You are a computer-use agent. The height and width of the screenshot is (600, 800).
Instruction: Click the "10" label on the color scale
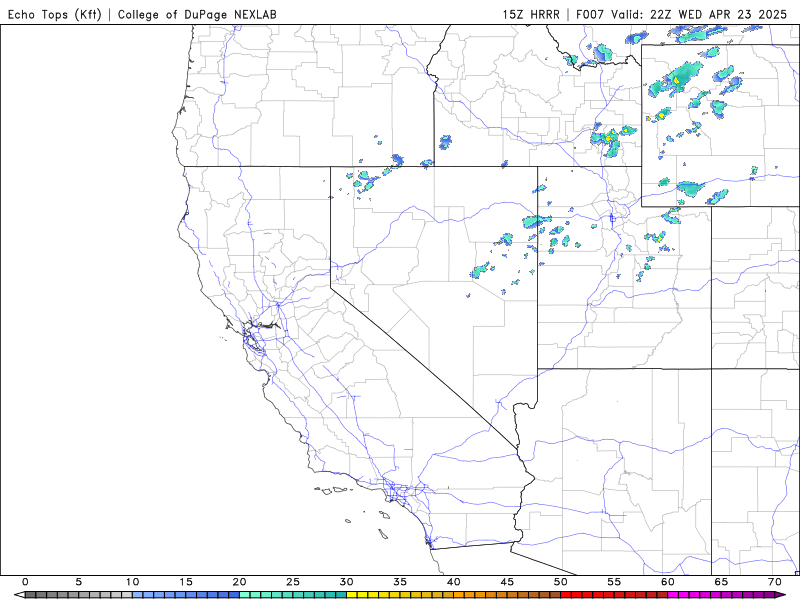click(x=132, y=582)
